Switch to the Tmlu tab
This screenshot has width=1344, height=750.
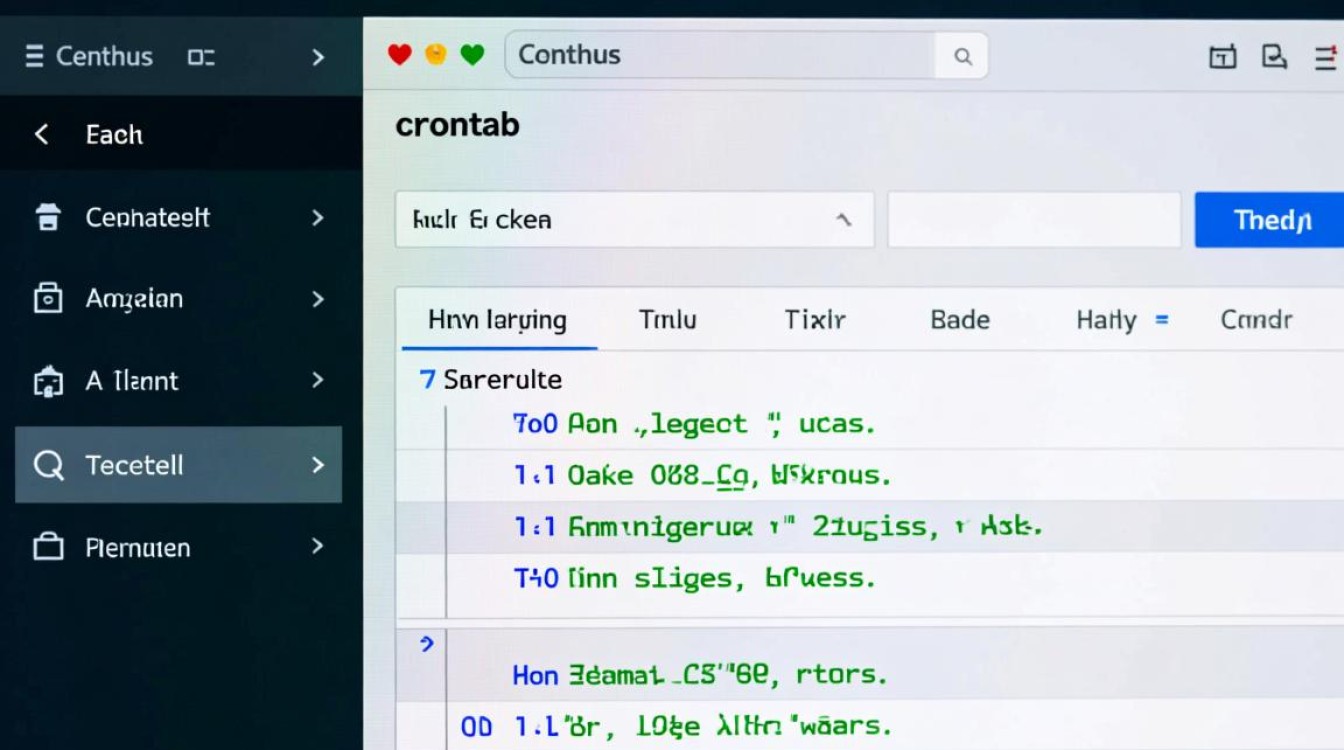667,320
